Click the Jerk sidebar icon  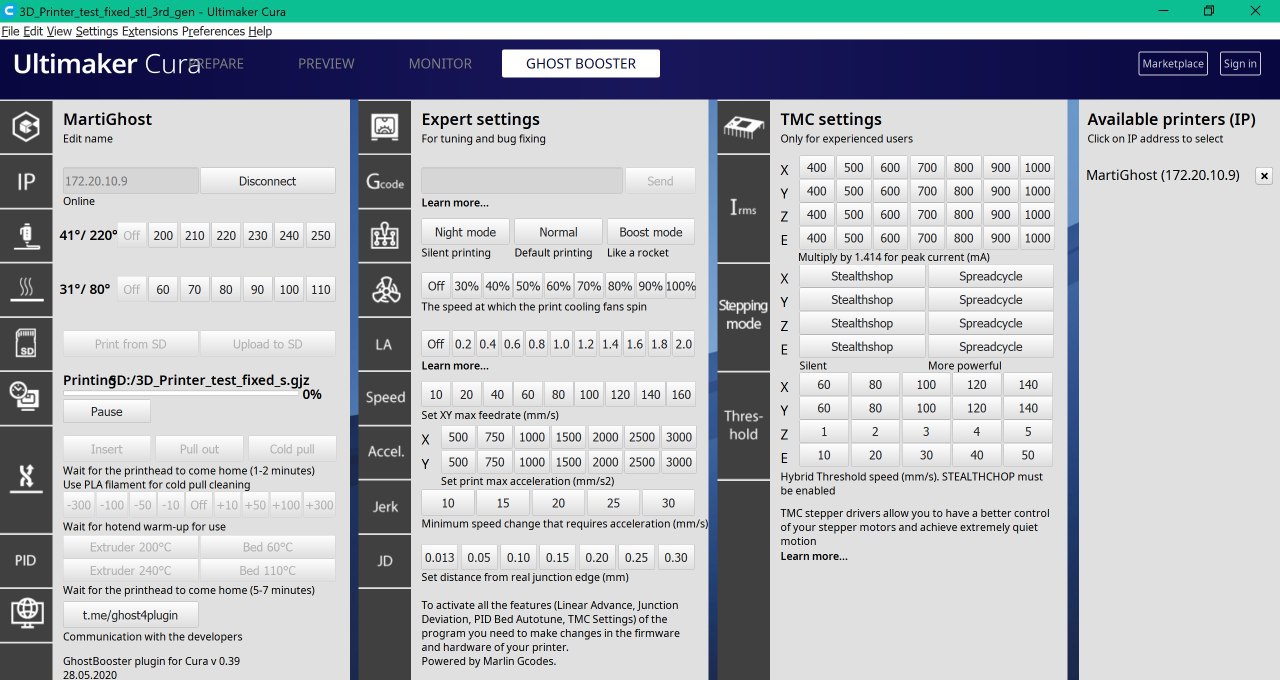coord(385,506)
